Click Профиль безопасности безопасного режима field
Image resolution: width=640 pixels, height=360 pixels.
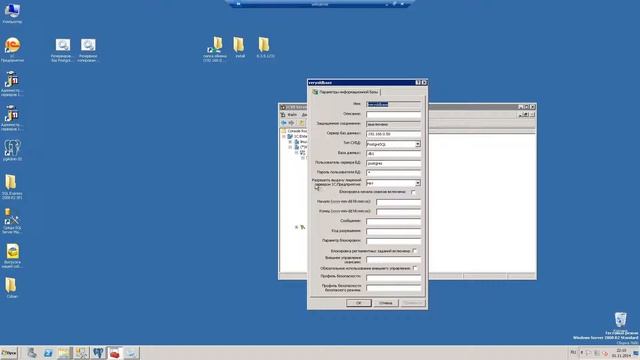click(393, 287)
